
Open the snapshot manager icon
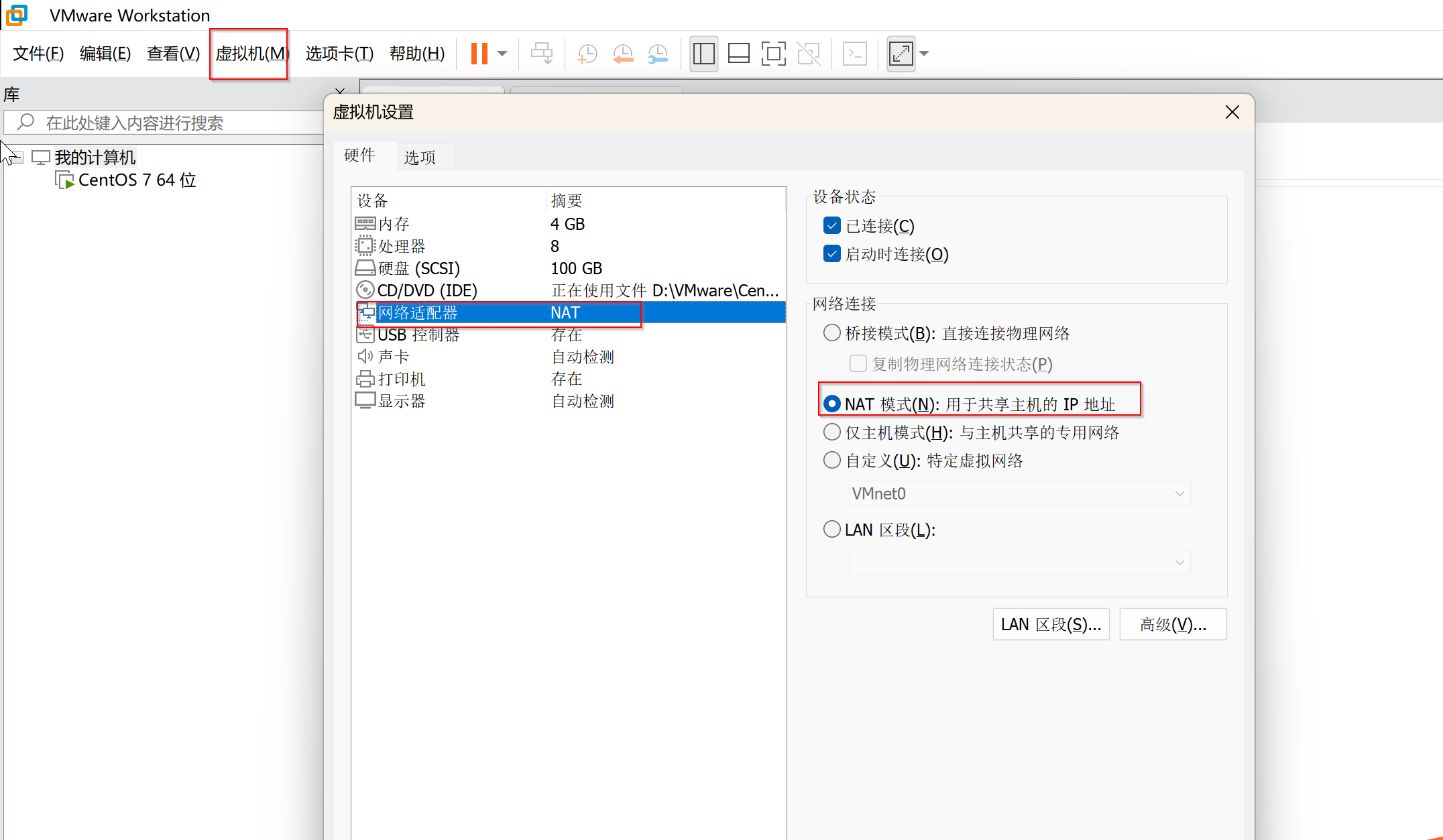tap(658, 54)
